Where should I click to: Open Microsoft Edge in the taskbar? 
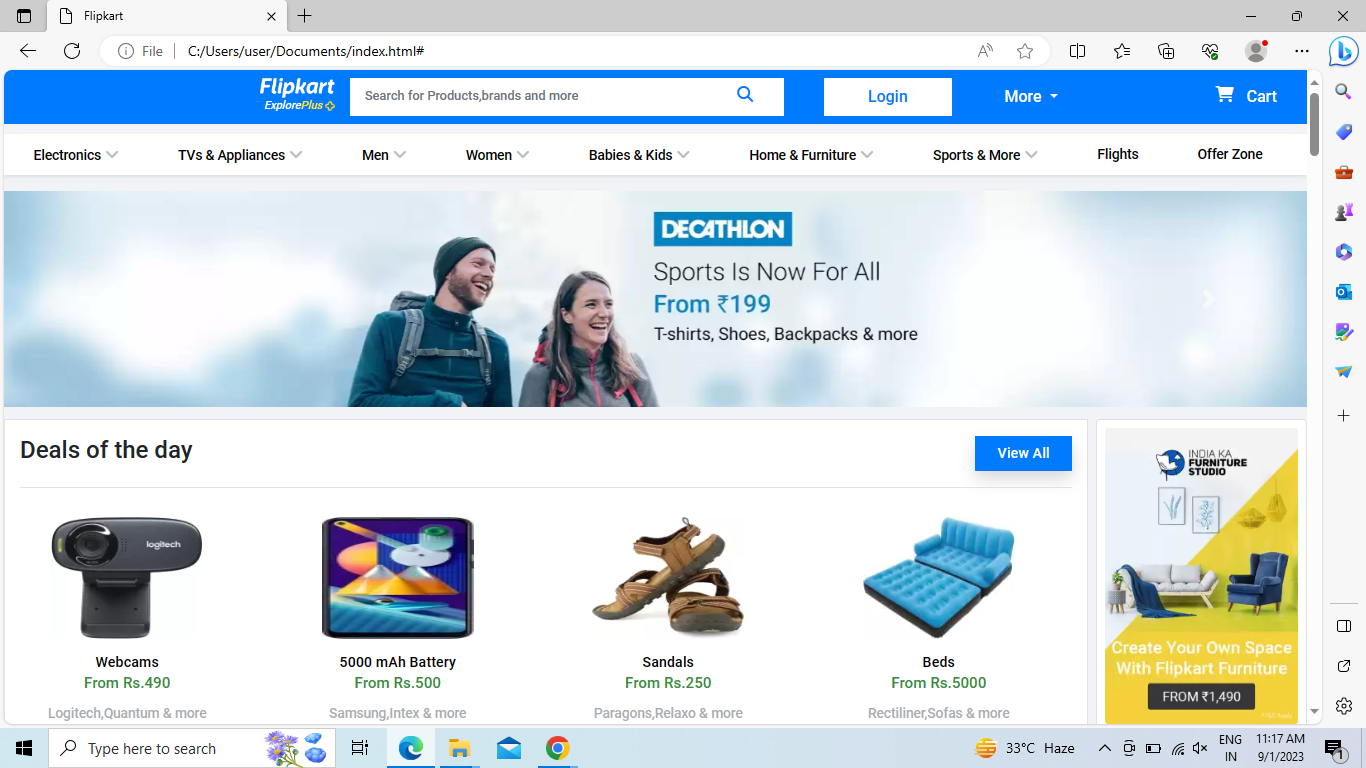tap(411, 748)
